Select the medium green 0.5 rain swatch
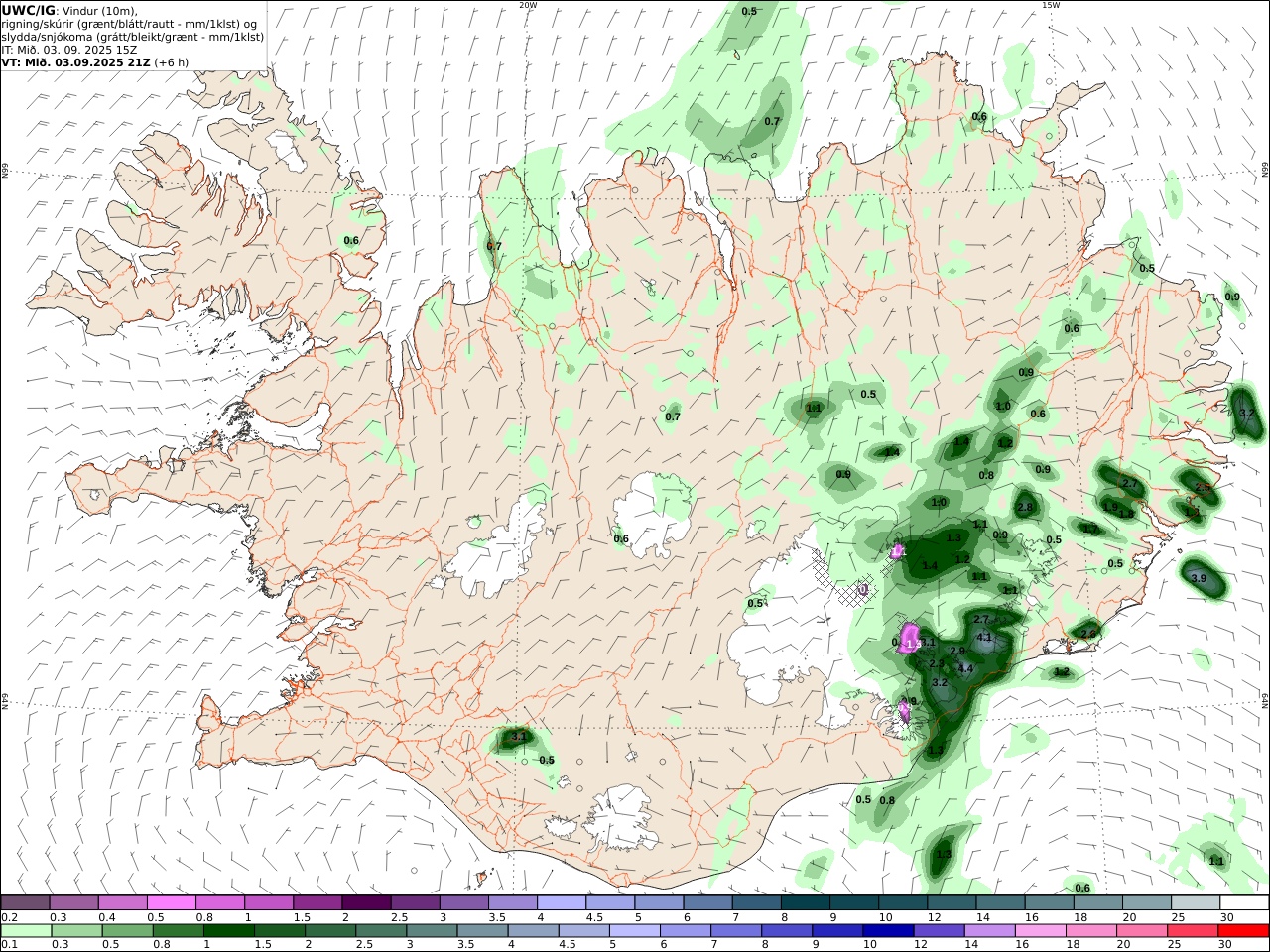Viewport: 1270px width, 952px height. 128,931
